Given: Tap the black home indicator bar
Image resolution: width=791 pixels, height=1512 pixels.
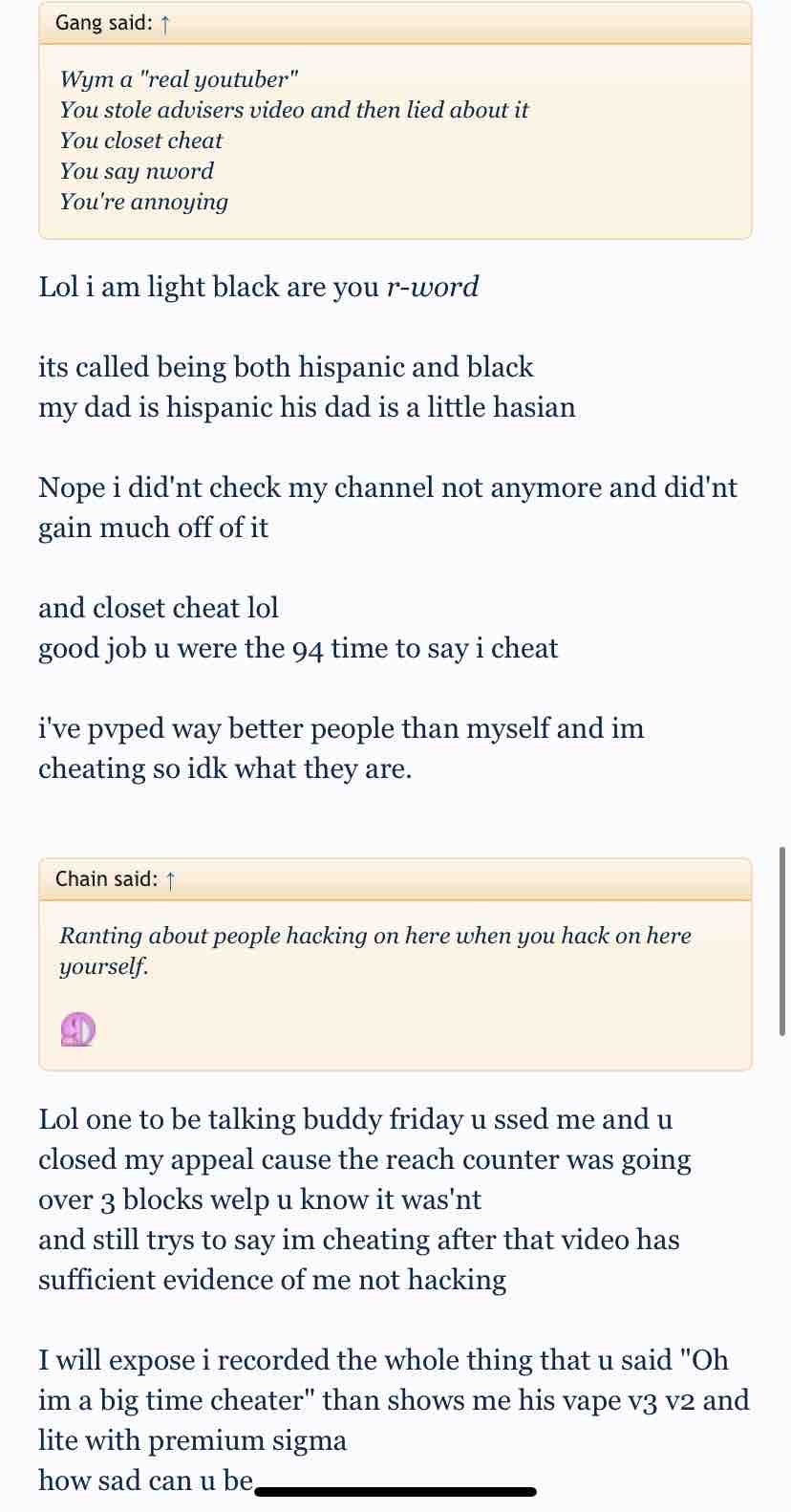Looking at the screenshot, I should click(395, 1491).
